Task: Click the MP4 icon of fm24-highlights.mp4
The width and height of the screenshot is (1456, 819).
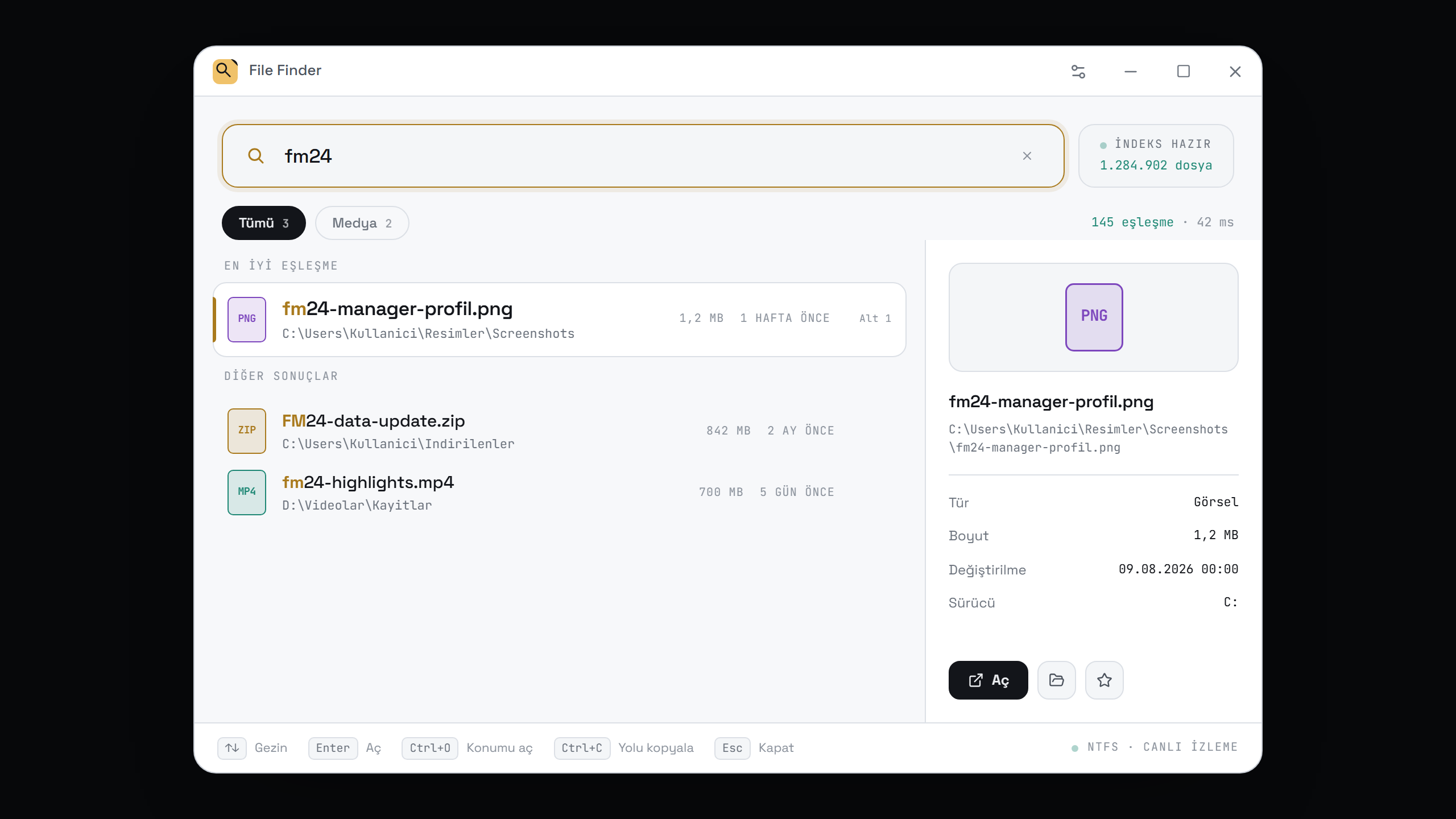Action: click(x=247, y=492)
